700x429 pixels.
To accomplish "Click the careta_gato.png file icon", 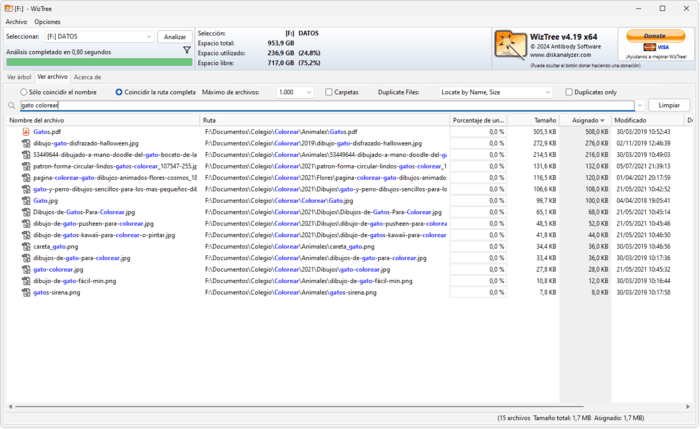I will point(26,246).
